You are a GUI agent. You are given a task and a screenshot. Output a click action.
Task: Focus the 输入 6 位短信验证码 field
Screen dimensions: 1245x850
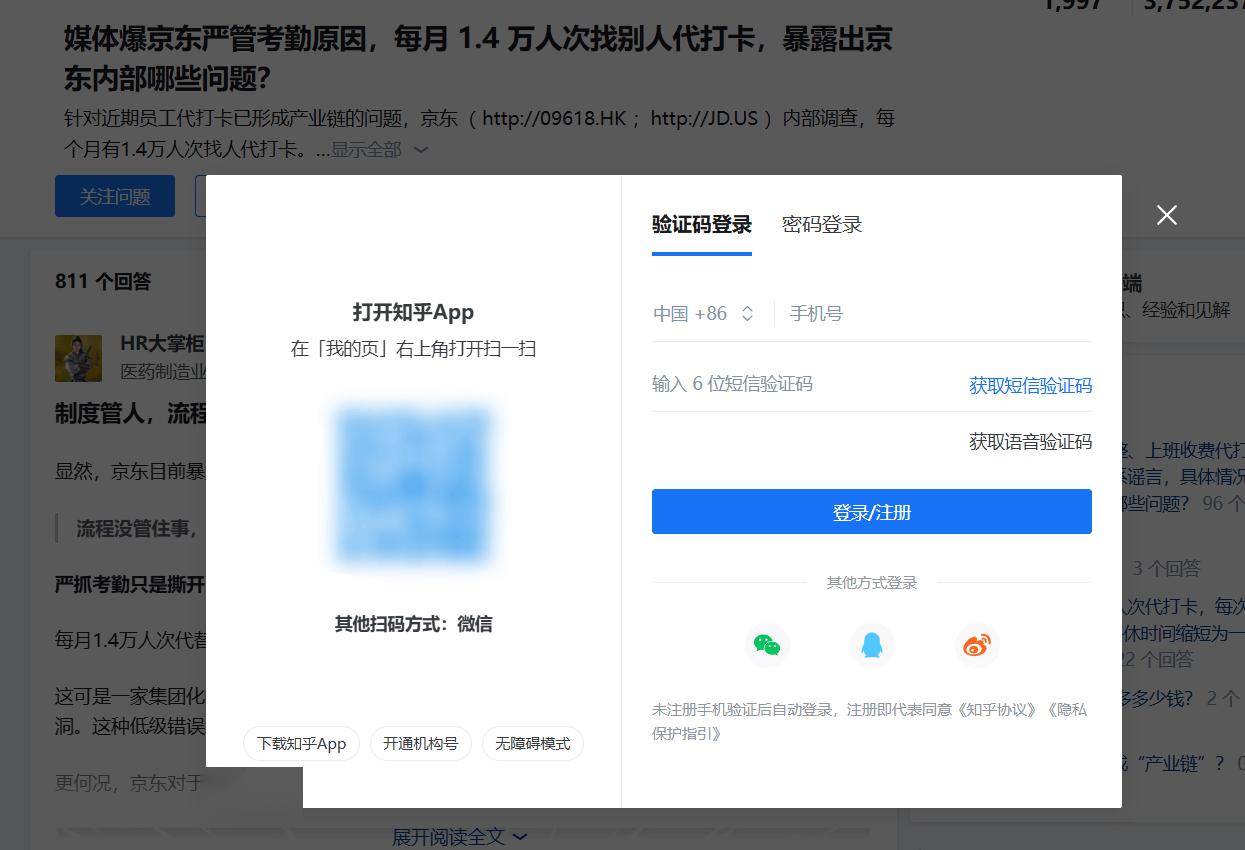803,384
